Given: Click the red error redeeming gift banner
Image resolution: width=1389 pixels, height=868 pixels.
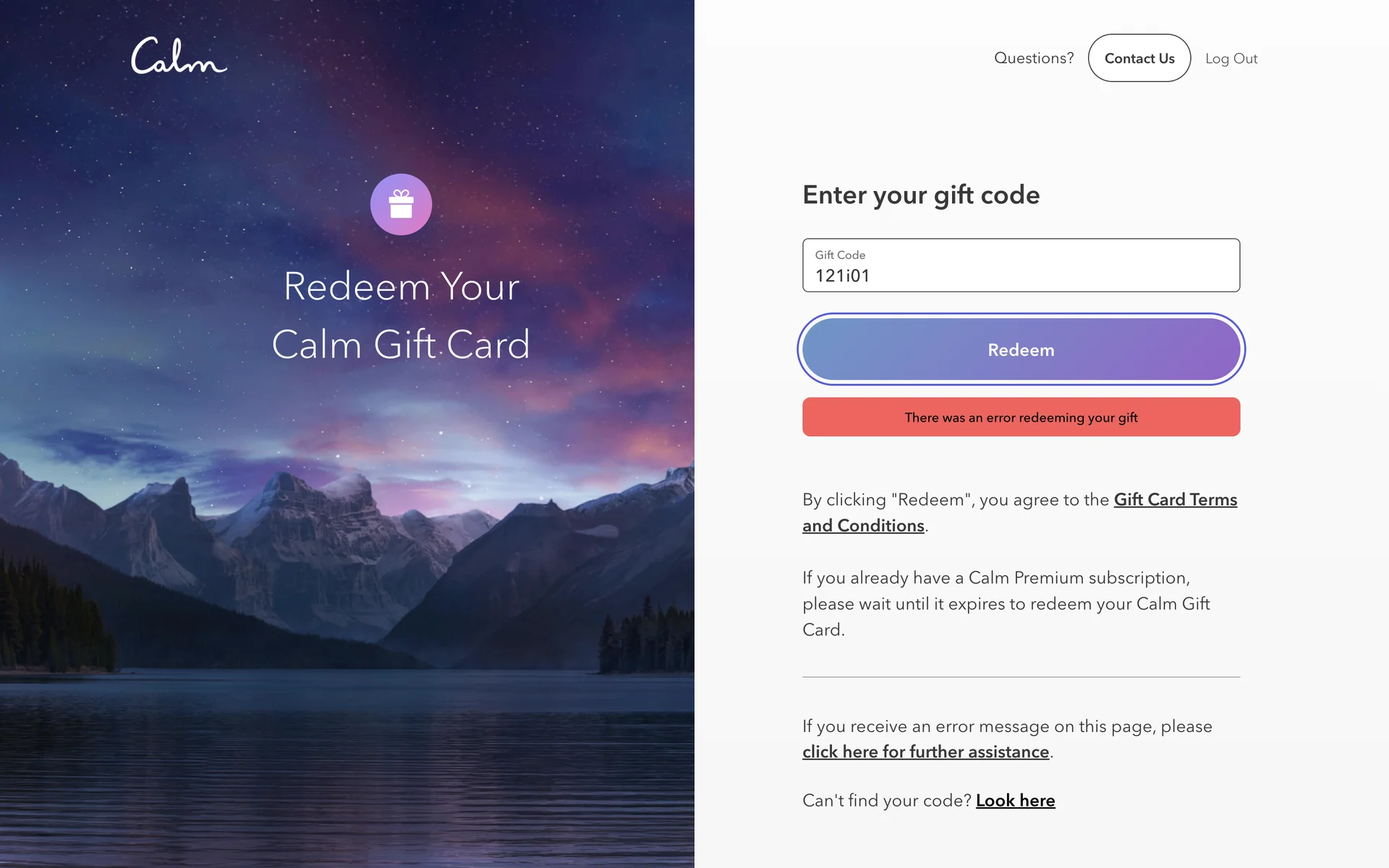Looking at the screenshot, I should point(1021,417).
